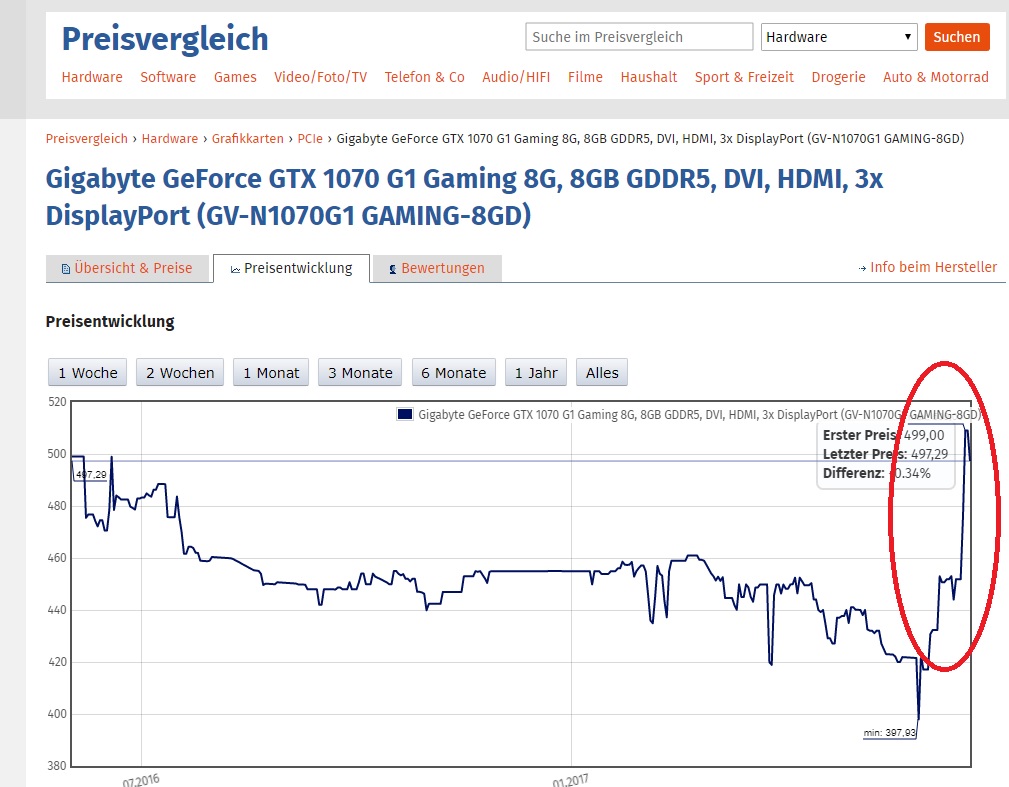
Task: Click the min: 397,93 marker label
Action: (x=889, y=733)
